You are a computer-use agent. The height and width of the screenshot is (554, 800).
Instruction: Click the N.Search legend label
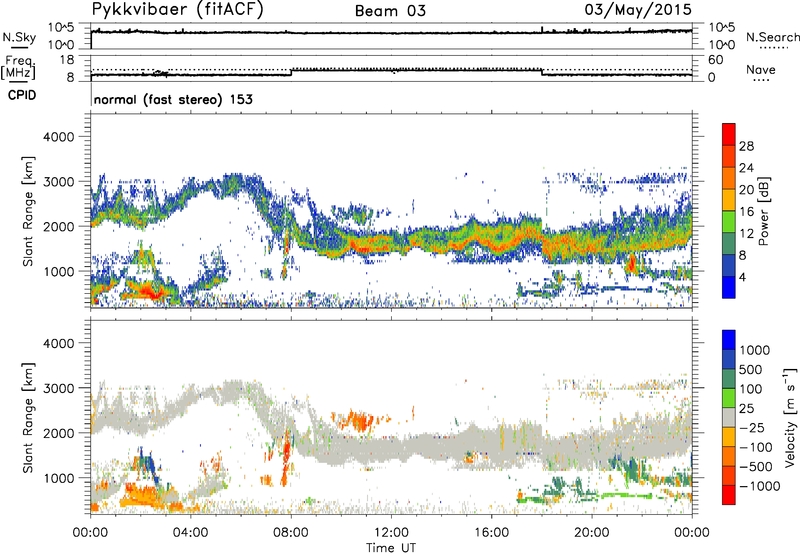pos(772,37)
